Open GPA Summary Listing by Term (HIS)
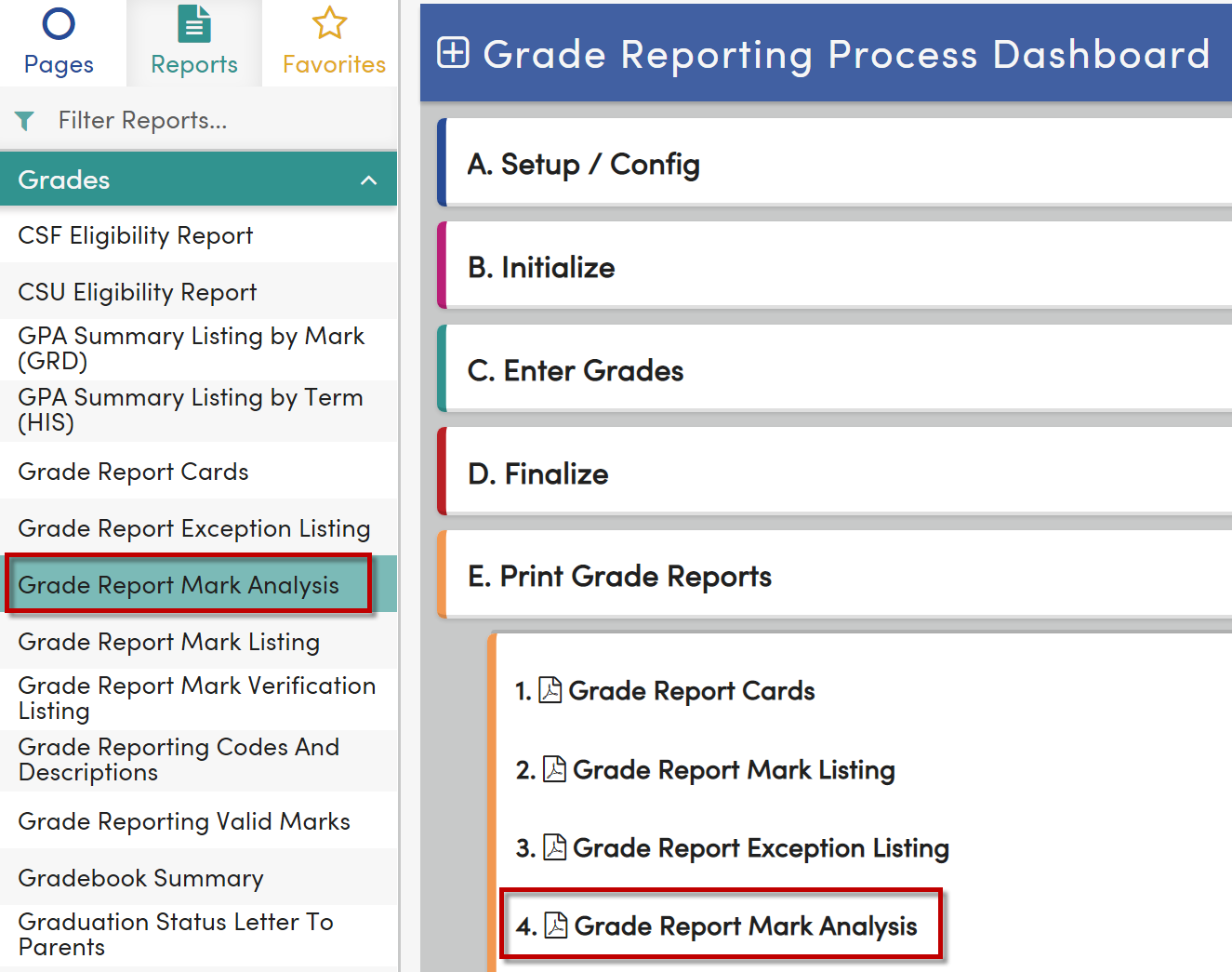1232x972 pixels. pyautogui.click(x=191, y=409)
